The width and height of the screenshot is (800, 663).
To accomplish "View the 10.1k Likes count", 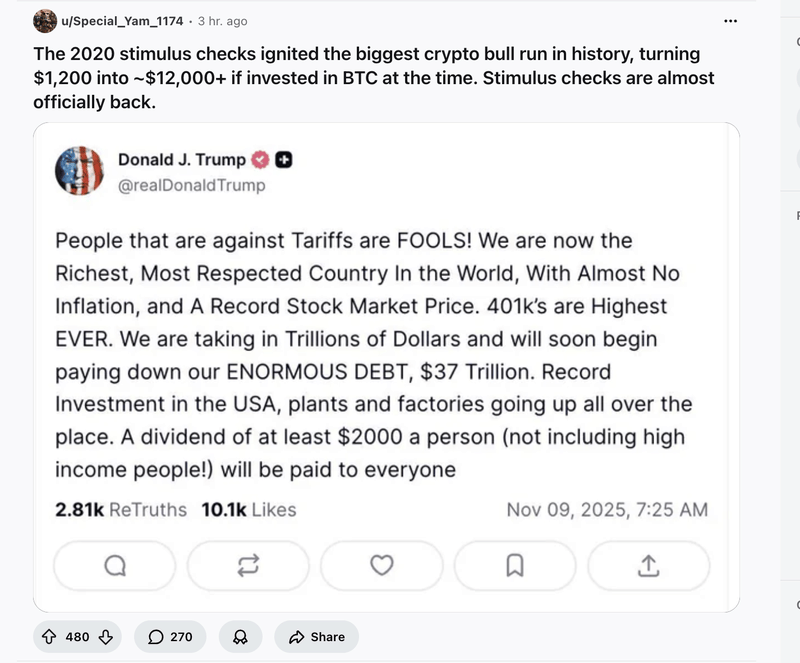I will click(x=249, y=510).
